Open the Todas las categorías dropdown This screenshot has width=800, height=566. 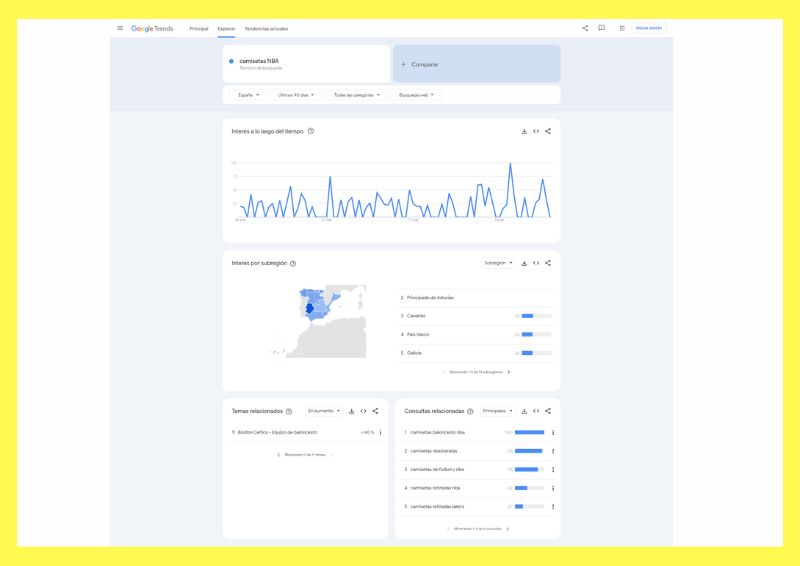click(357, 95)
